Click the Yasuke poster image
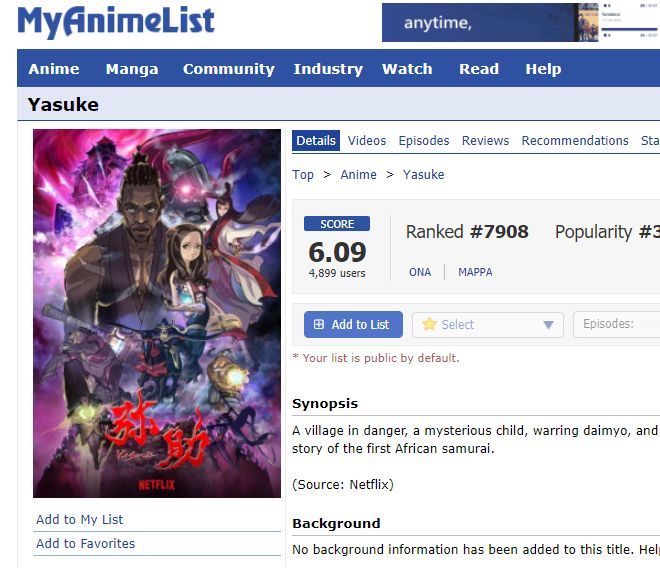 coord(157,313)
